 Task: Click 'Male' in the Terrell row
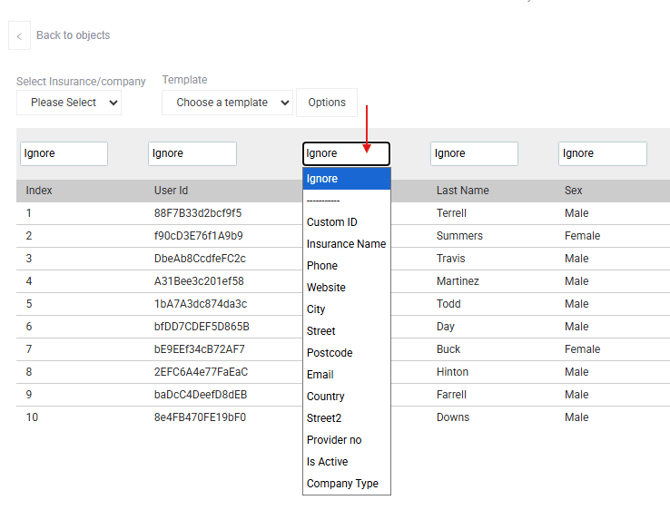pos(576,213)
